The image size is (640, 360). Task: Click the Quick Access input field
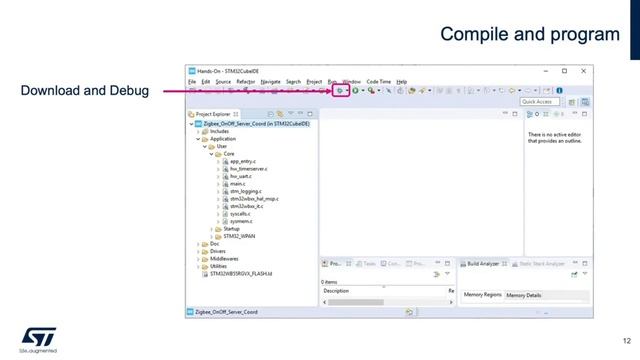[540, 102]
